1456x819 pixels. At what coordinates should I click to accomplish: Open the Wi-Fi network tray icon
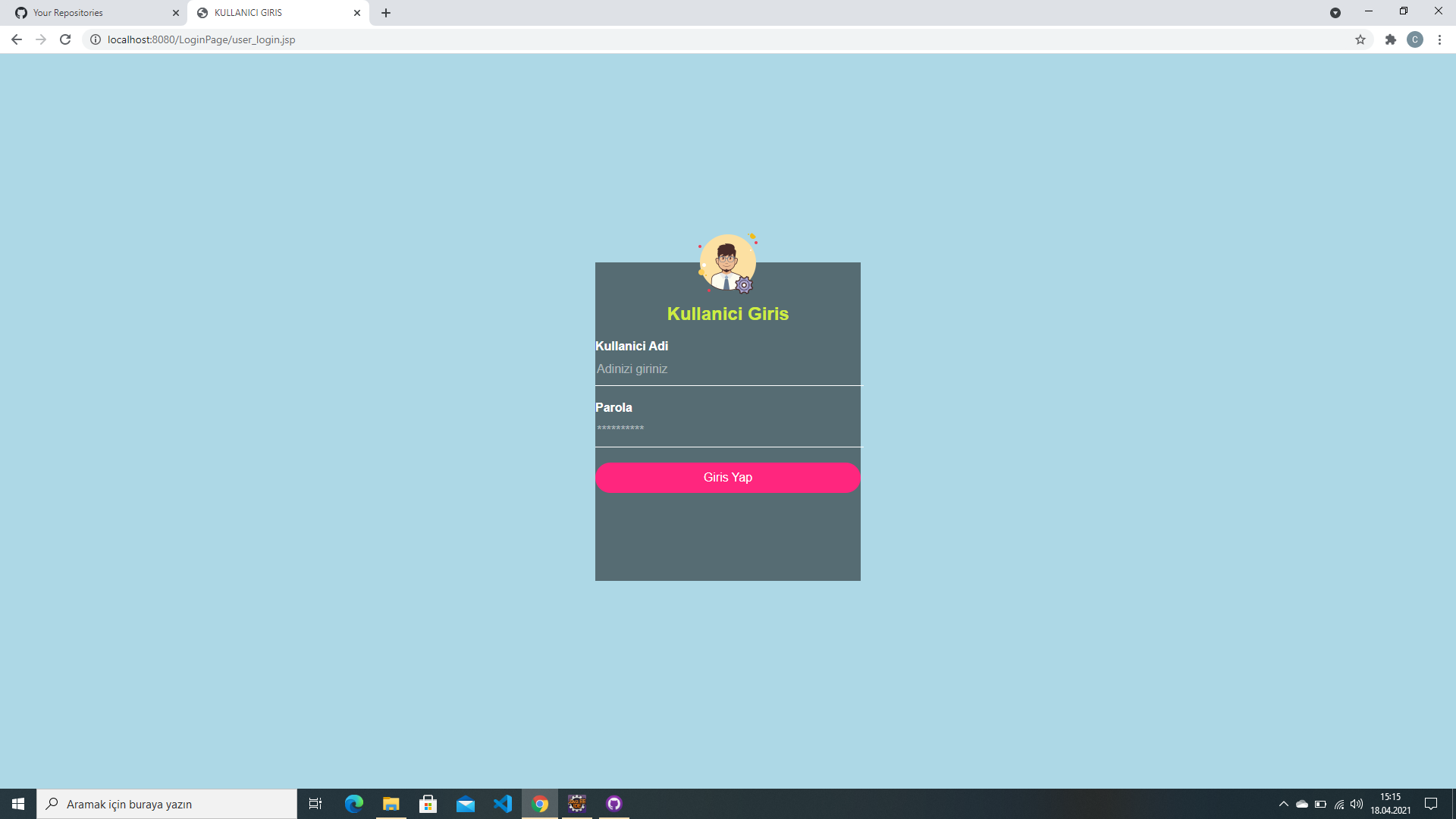(1339, 804)
